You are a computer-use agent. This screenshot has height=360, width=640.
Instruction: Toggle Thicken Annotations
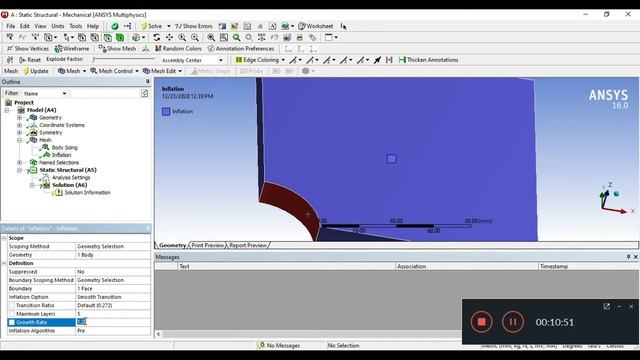429,60
